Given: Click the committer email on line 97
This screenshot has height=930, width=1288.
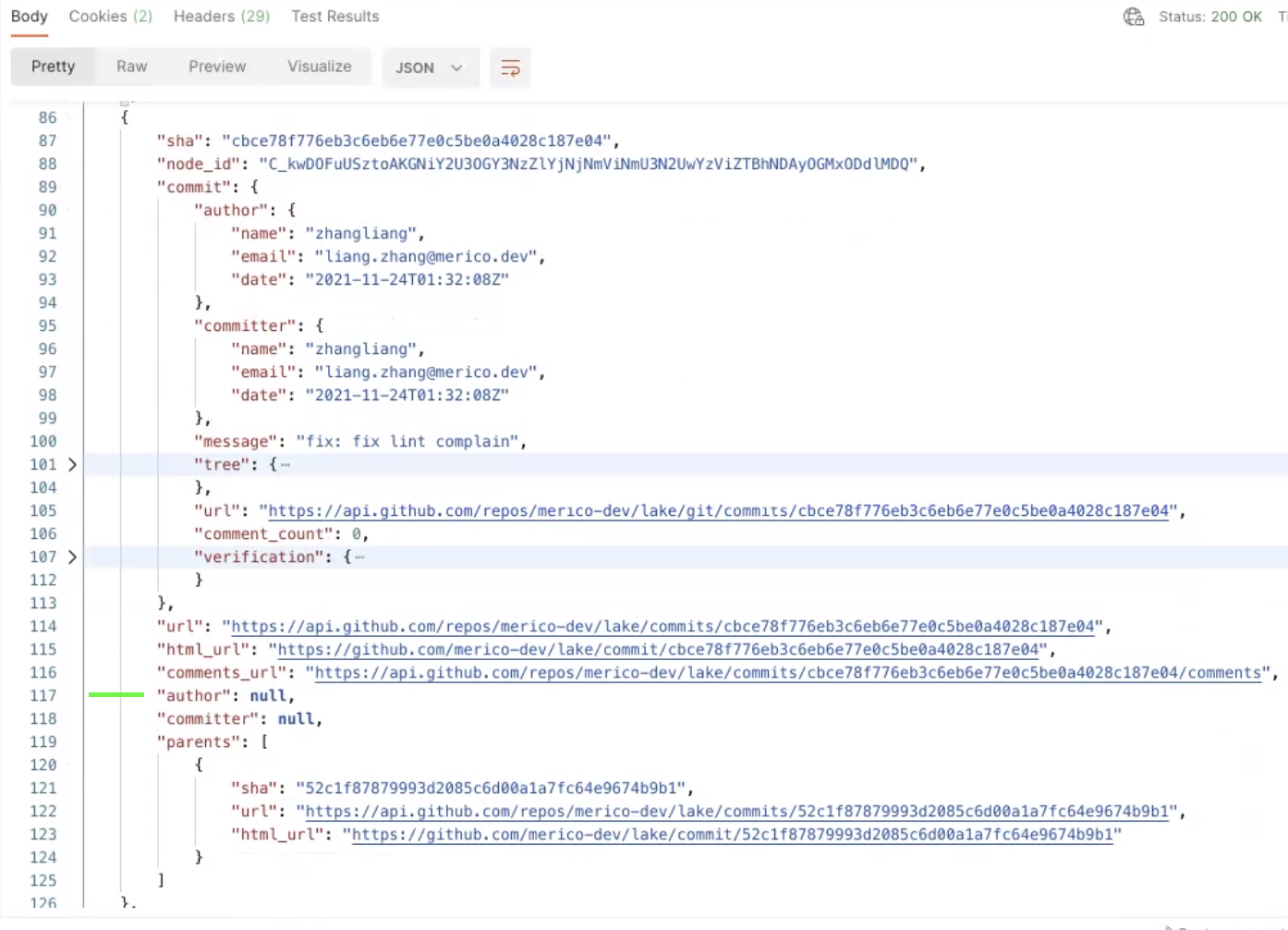Looking at the screenshot, I should tap(426, 372).
